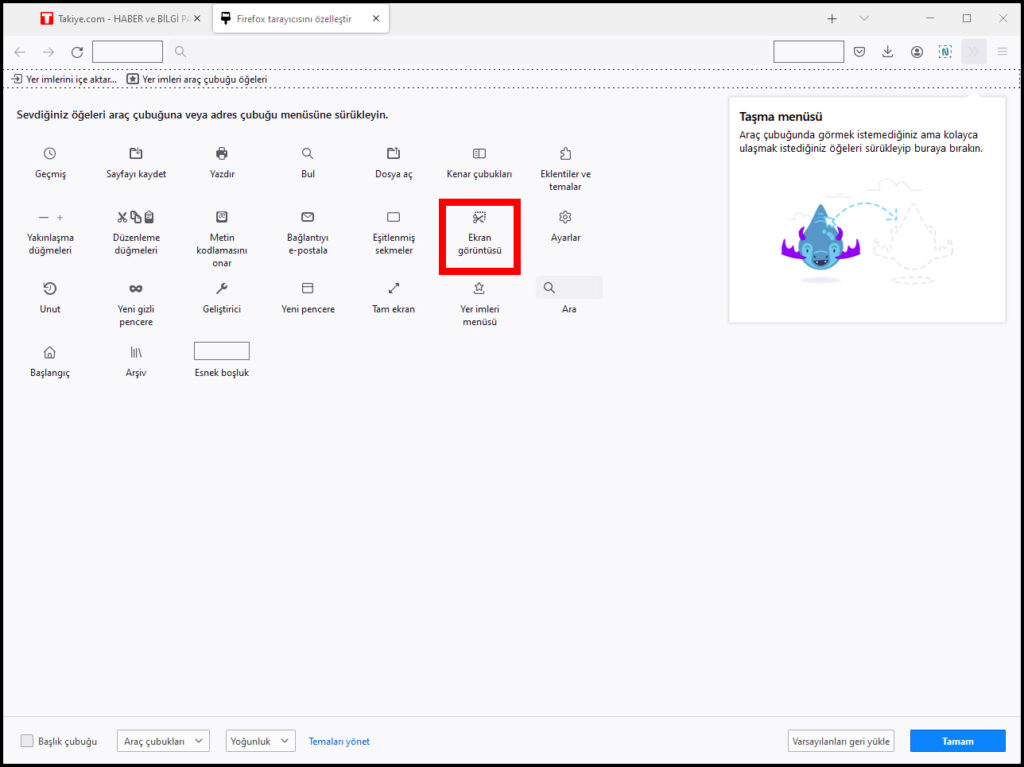Screen dimensions: 1024x767
Task: Select the Geliştirici wrench icon
Action: (222, 288)
